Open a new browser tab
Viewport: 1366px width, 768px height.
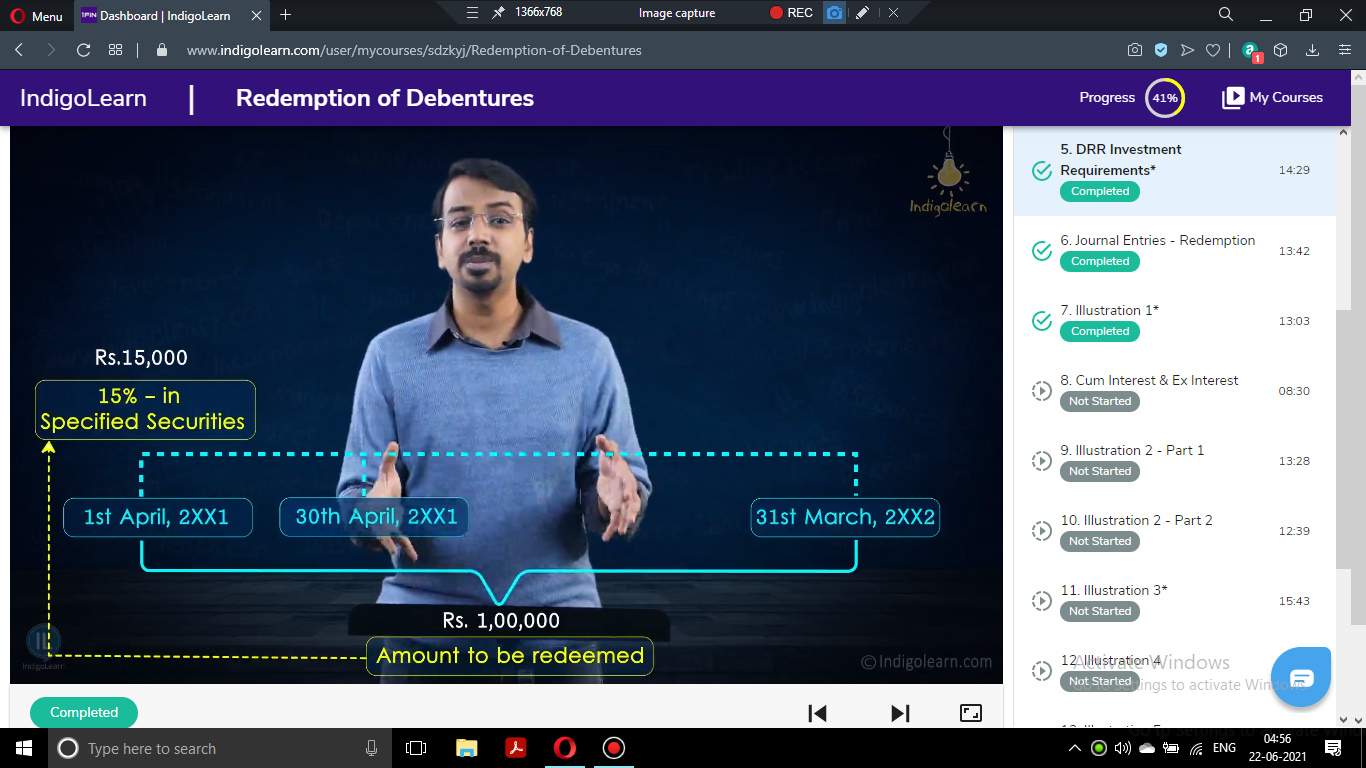point(286,14)
